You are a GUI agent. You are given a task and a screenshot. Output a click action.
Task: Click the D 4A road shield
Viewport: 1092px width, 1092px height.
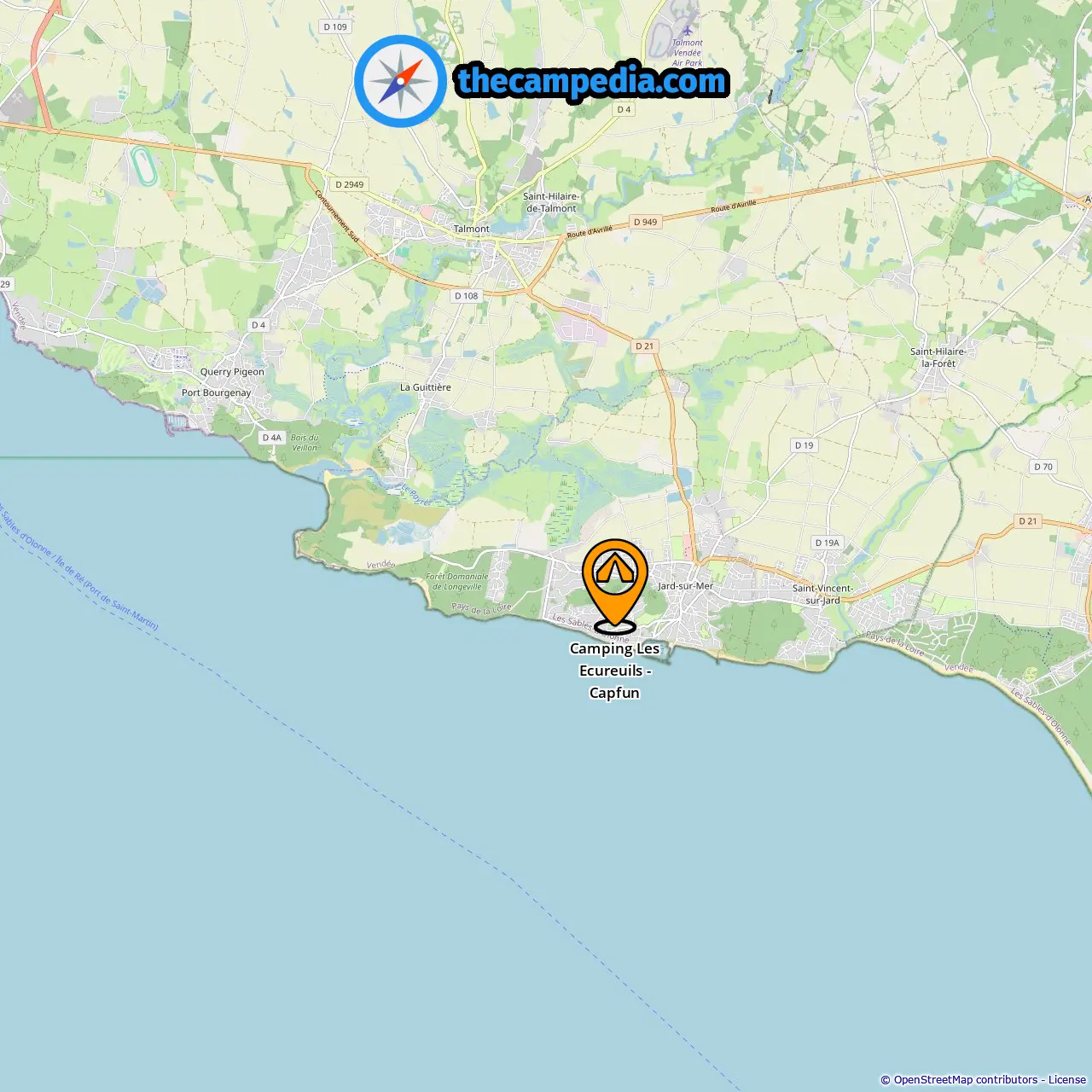click(271, 438)
